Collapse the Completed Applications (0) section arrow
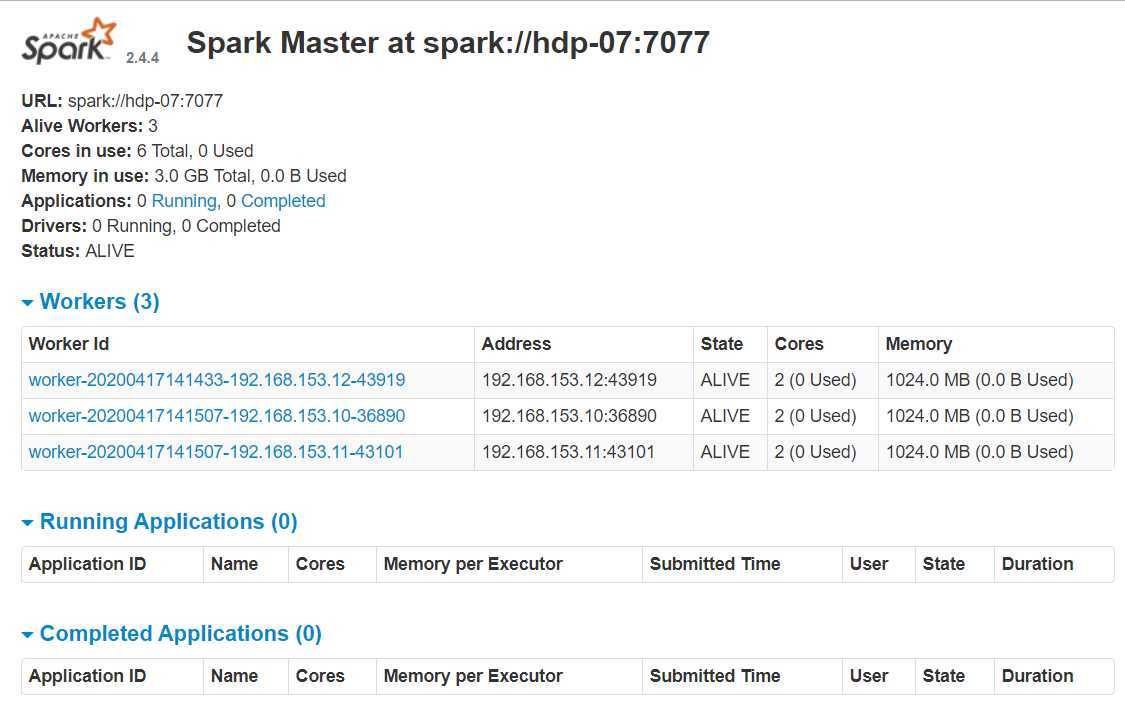Viewport: 1125px width, 715px height. coord(27,635)
